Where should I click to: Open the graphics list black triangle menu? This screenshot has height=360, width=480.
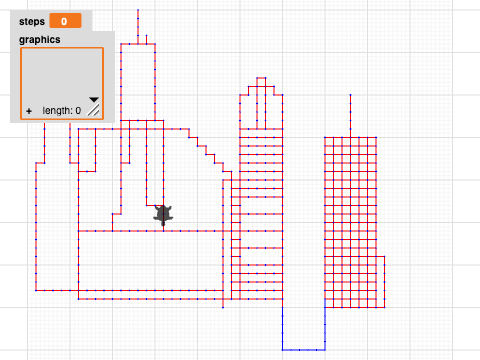click(94, 99)
